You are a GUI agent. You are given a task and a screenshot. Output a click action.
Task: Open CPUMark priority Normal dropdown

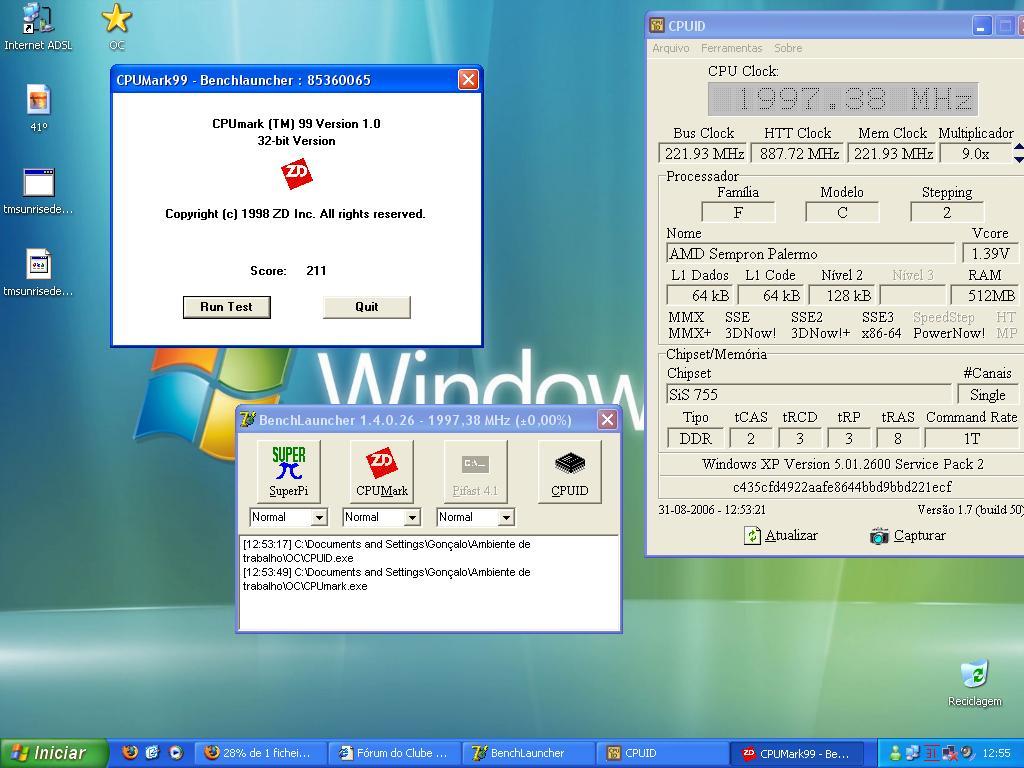381,517
